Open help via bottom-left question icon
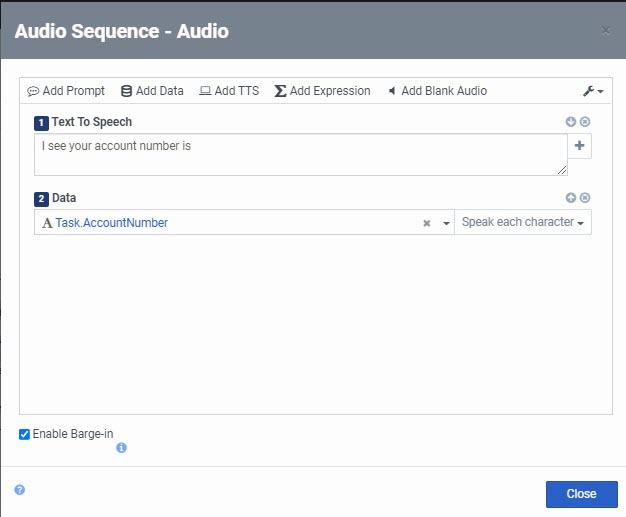 19,490
